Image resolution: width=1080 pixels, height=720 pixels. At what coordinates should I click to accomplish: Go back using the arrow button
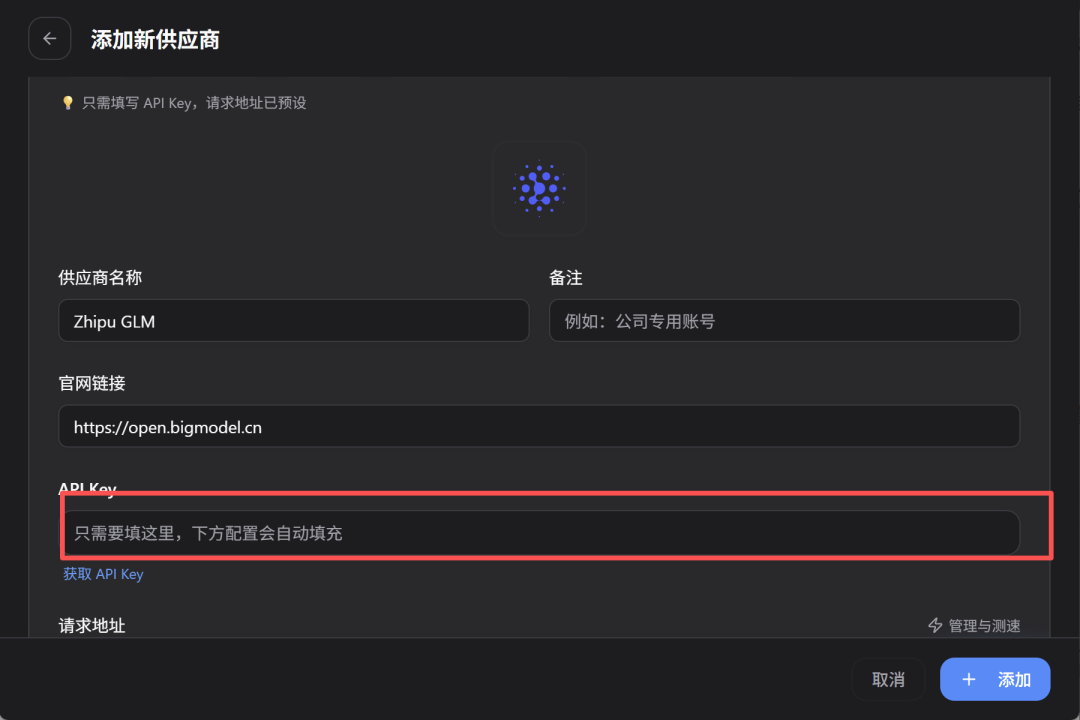click(x=50, y=39)
